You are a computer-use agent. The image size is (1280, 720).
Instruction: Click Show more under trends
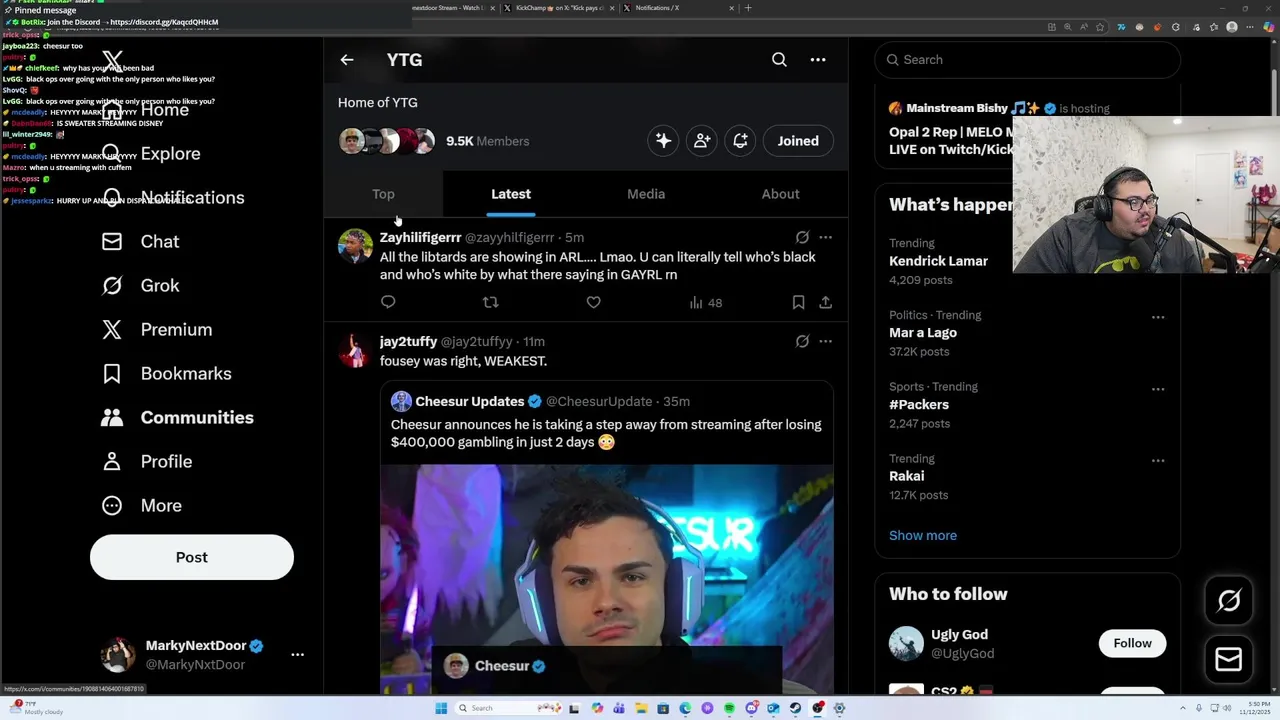(923, 535)
